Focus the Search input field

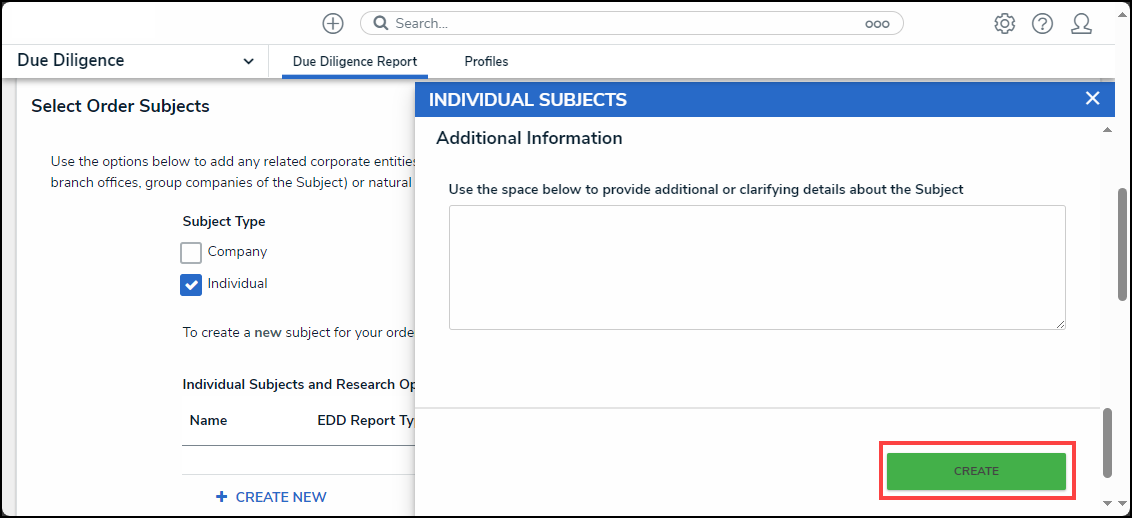click(628, 24)
